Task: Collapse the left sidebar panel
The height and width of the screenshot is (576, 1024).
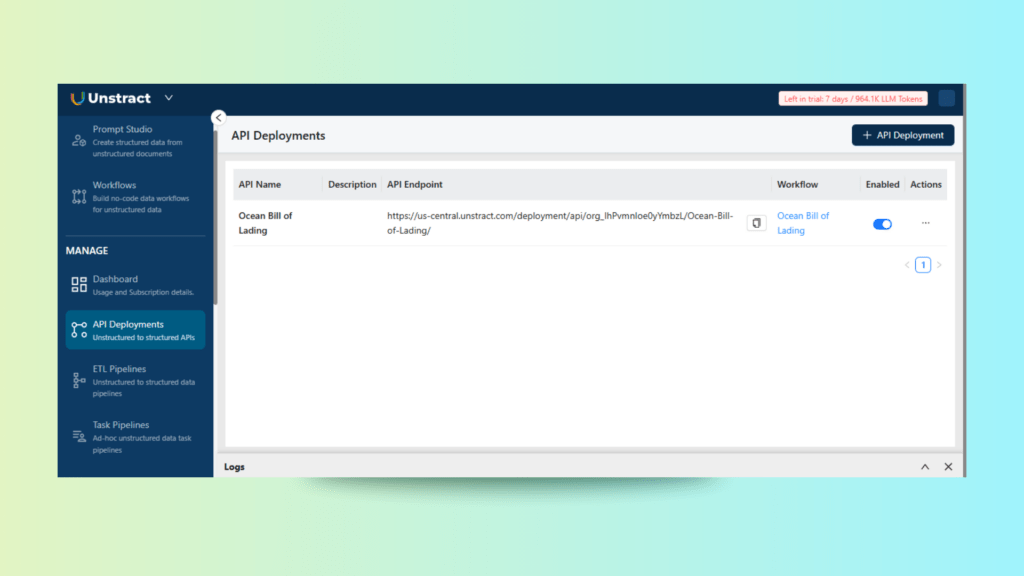Action: pos(219,117)
